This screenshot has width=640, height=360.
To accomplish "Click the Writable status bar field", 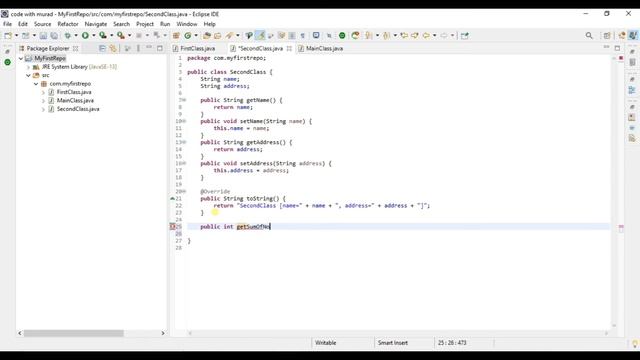I will tap(325, 343).
